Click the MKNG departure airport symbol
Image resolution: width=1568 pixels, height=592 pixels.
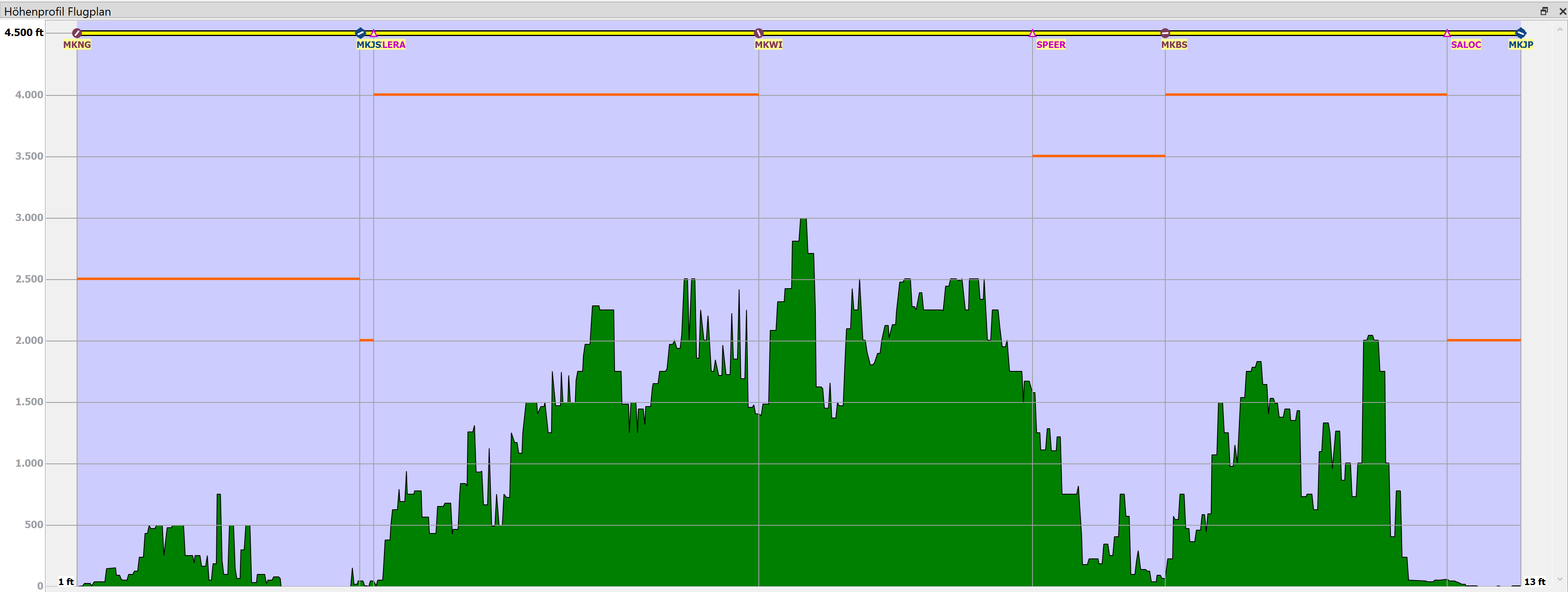(77, 33)
